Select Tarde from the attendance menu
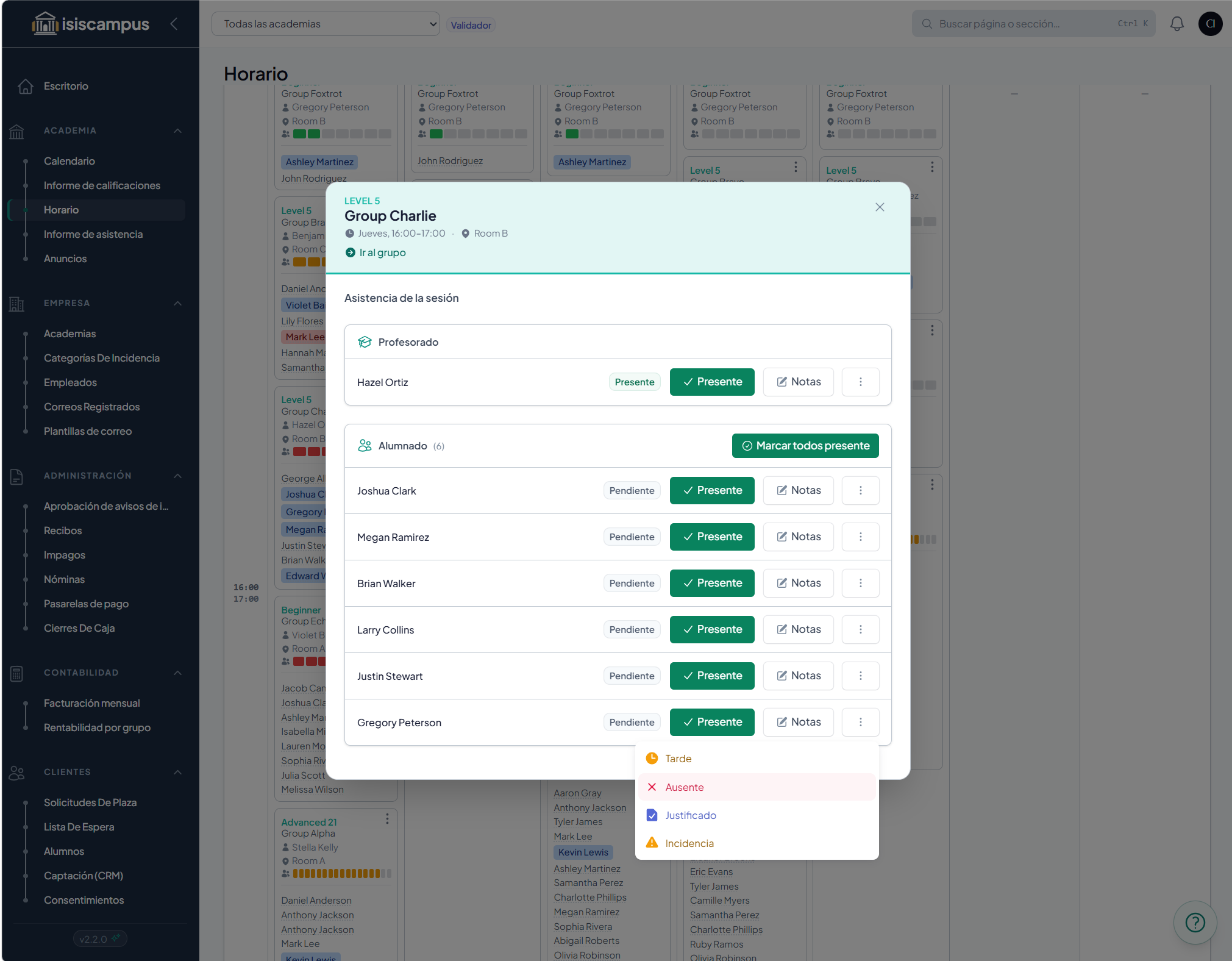 point(757,759)
